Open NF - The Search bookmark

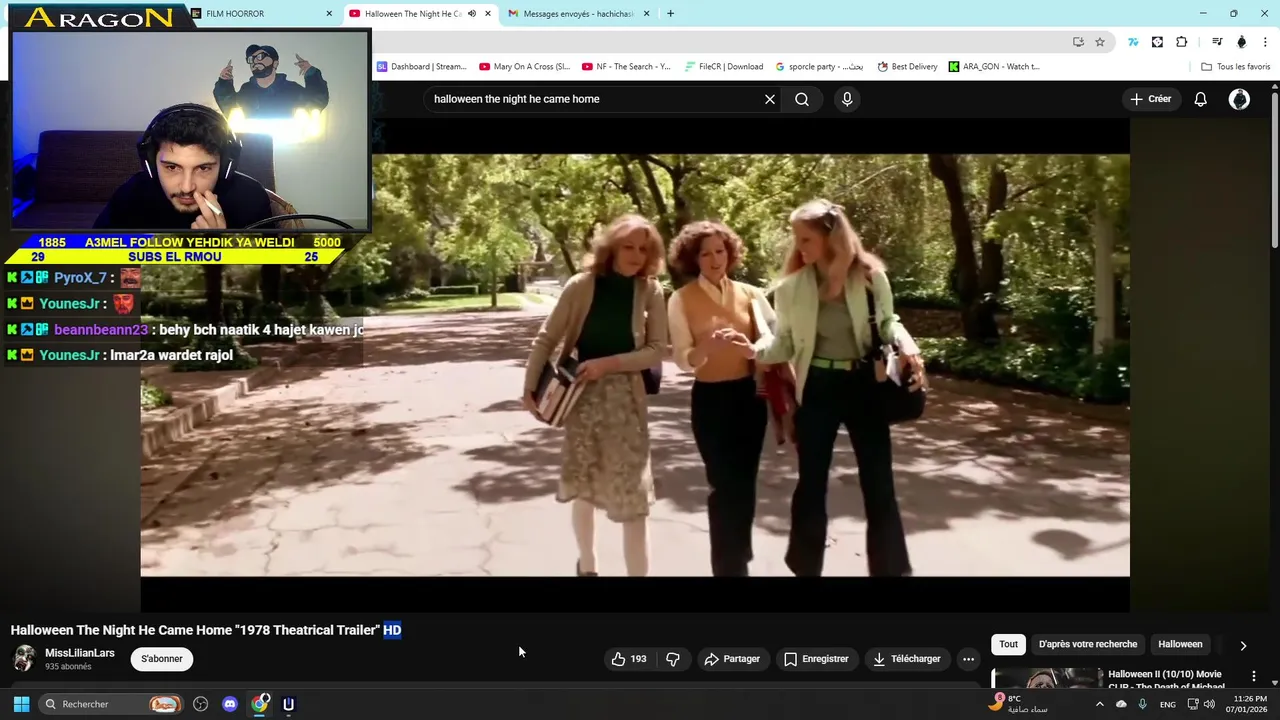(x=627, y=67)
